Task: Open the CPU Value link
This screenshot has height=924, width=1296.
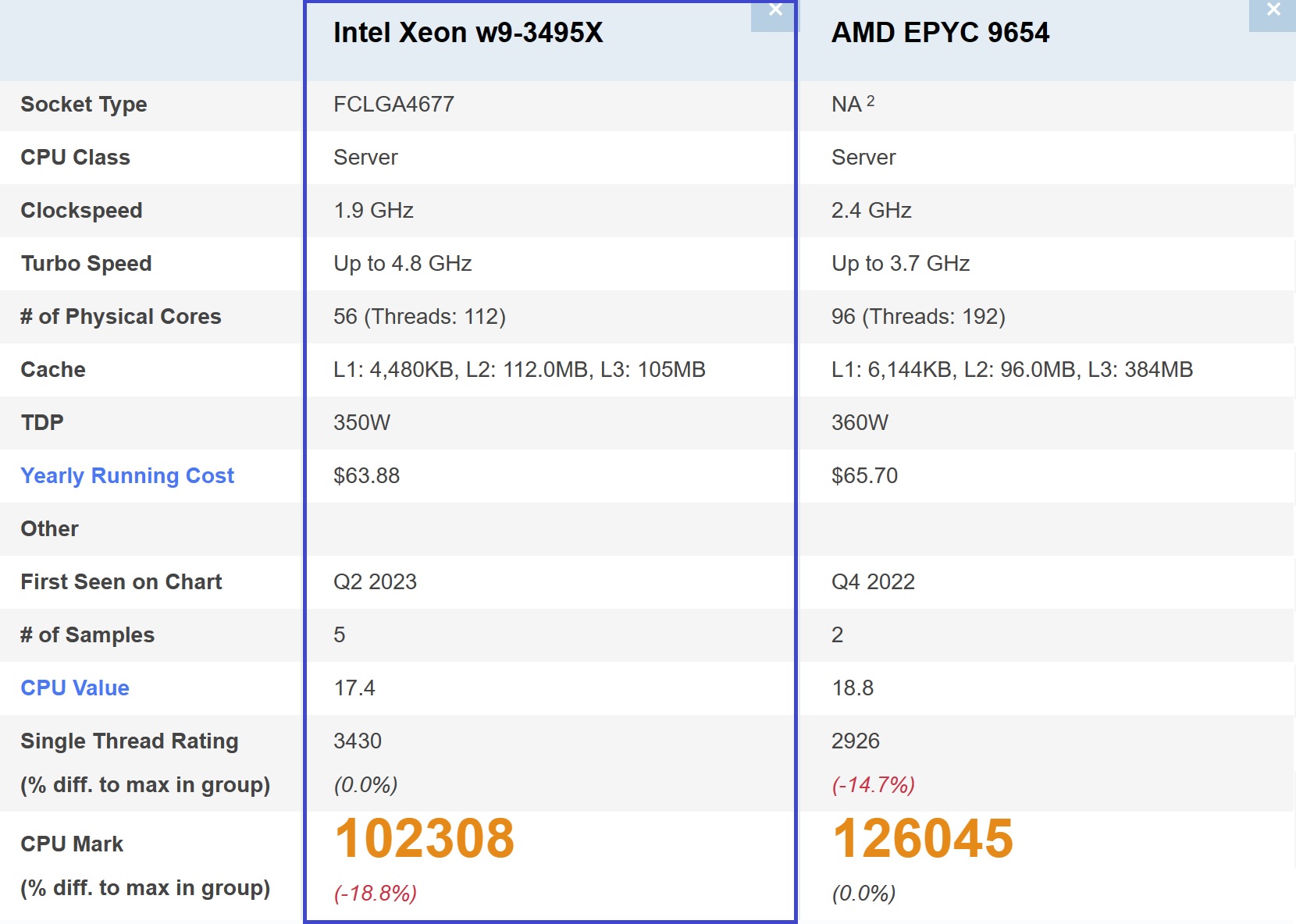Action: tap(75, 688)
